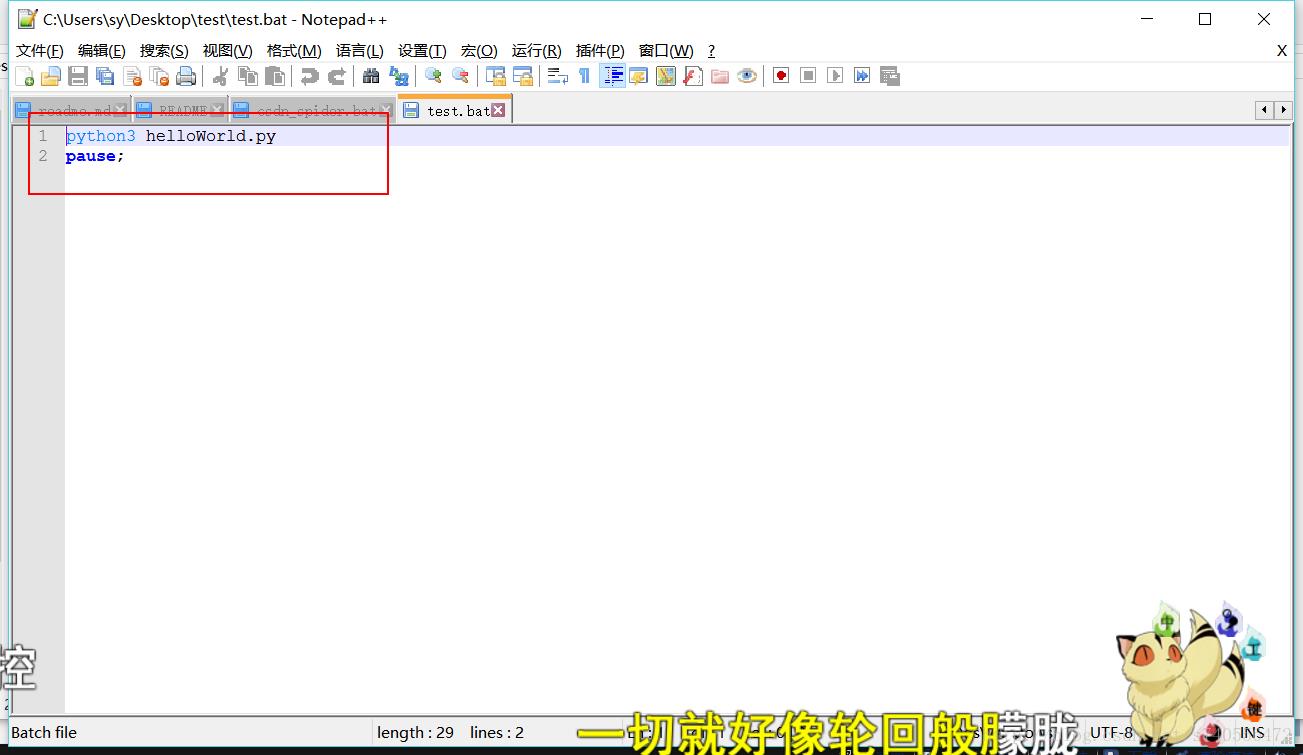Close the readme.md tab with its X
This screenshot has height=755, width=1303.
[x=120, y=110]
